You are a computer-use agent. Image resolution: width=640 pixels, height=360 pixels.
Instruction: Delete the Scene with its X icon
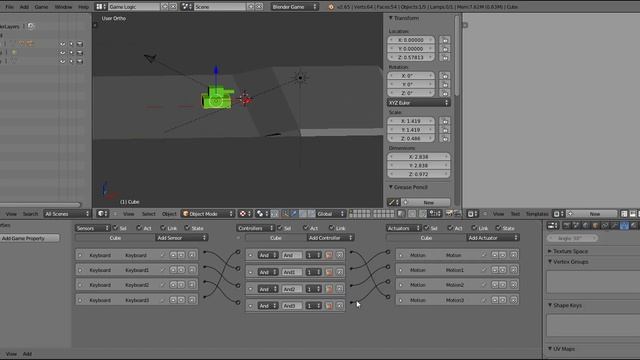[259, 7]
